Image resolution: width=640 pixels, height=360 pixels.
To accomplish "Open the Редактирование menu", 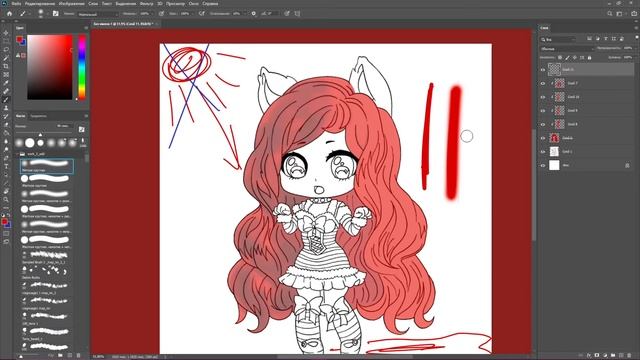I will tap(40, 4).
